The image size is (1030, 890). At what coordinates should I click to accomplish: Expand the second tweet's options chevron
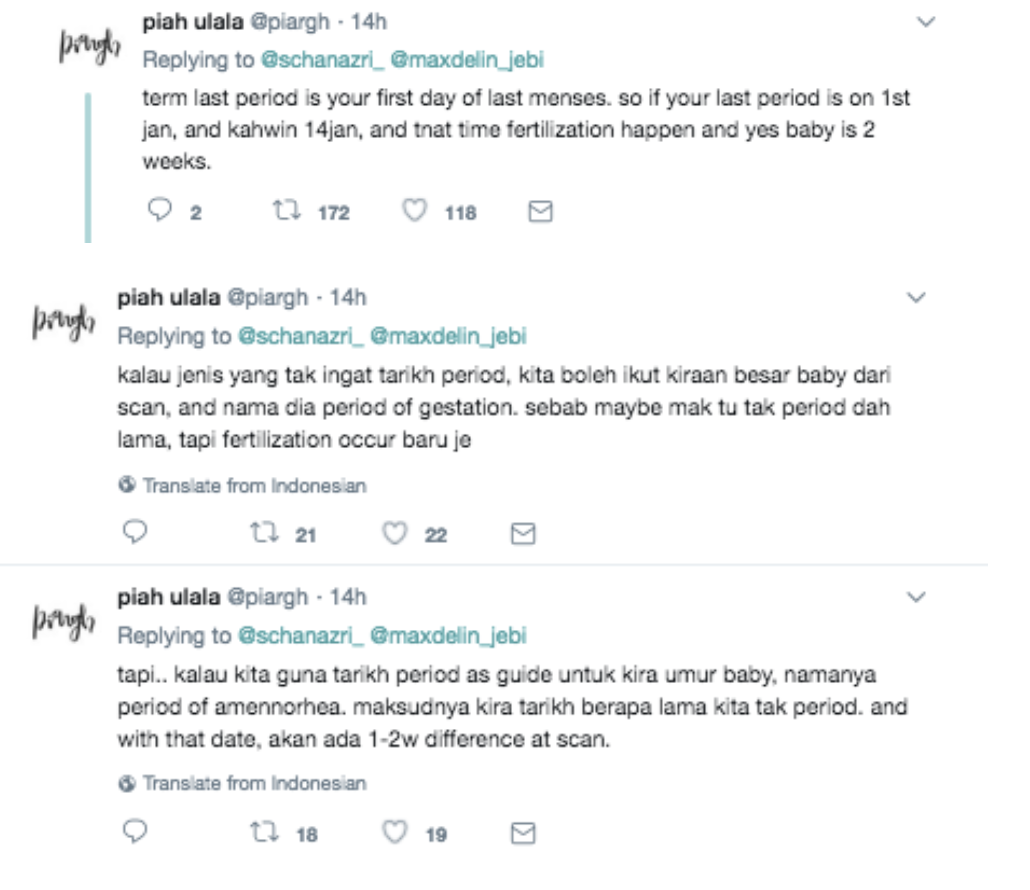(x=916, y=298)
